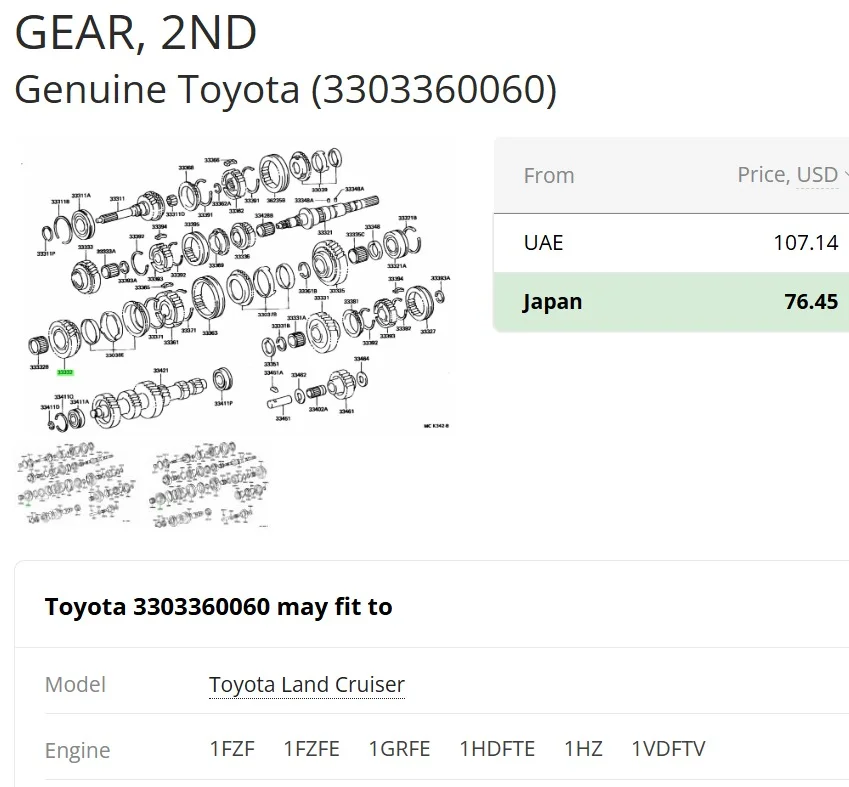Viewport: 849px width, 787px height.
Task: Click the 107.14 UAE price
Action: (x=805, y=243)
